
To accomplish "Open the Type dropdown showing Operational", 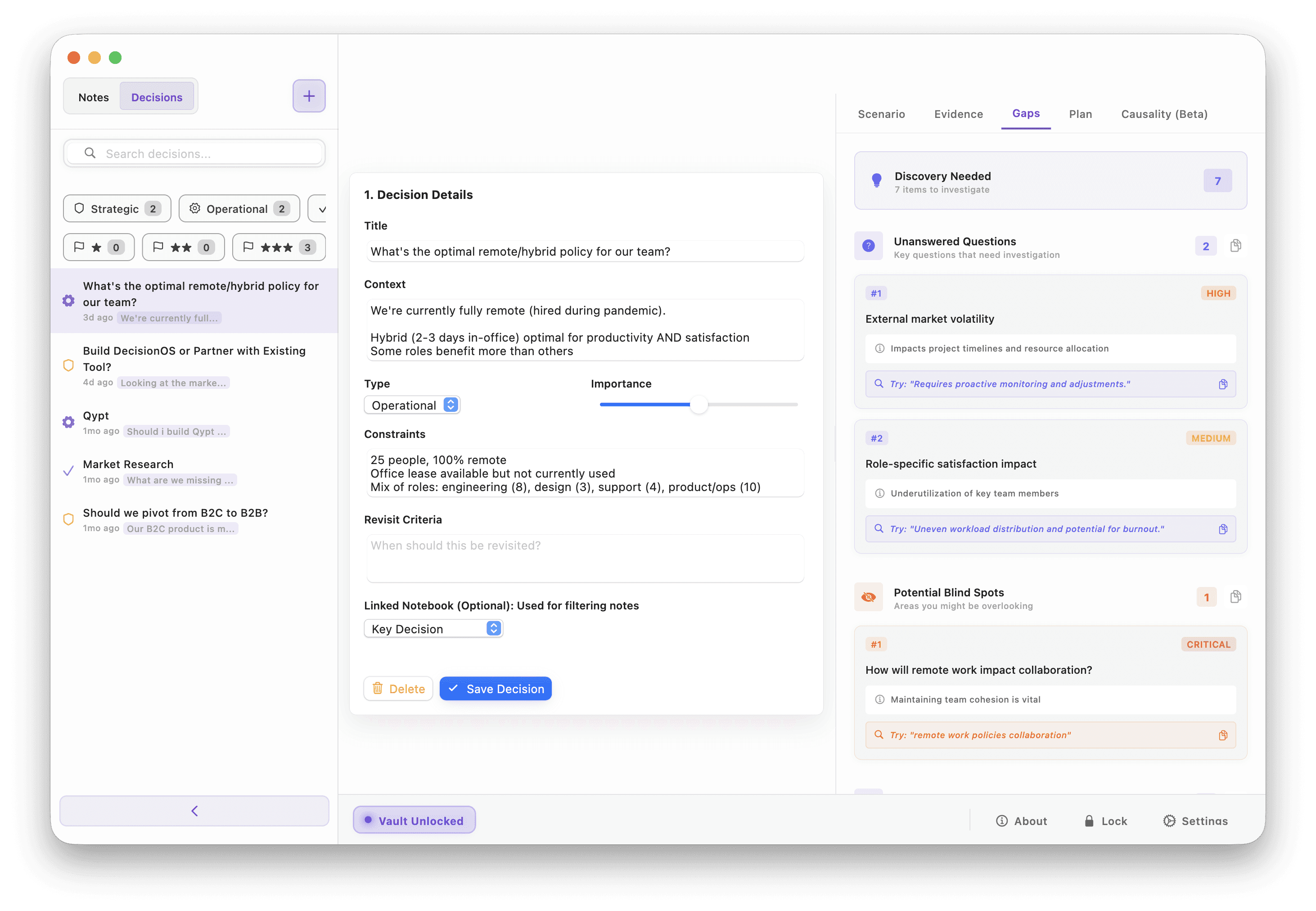I will tap(412, 405).
